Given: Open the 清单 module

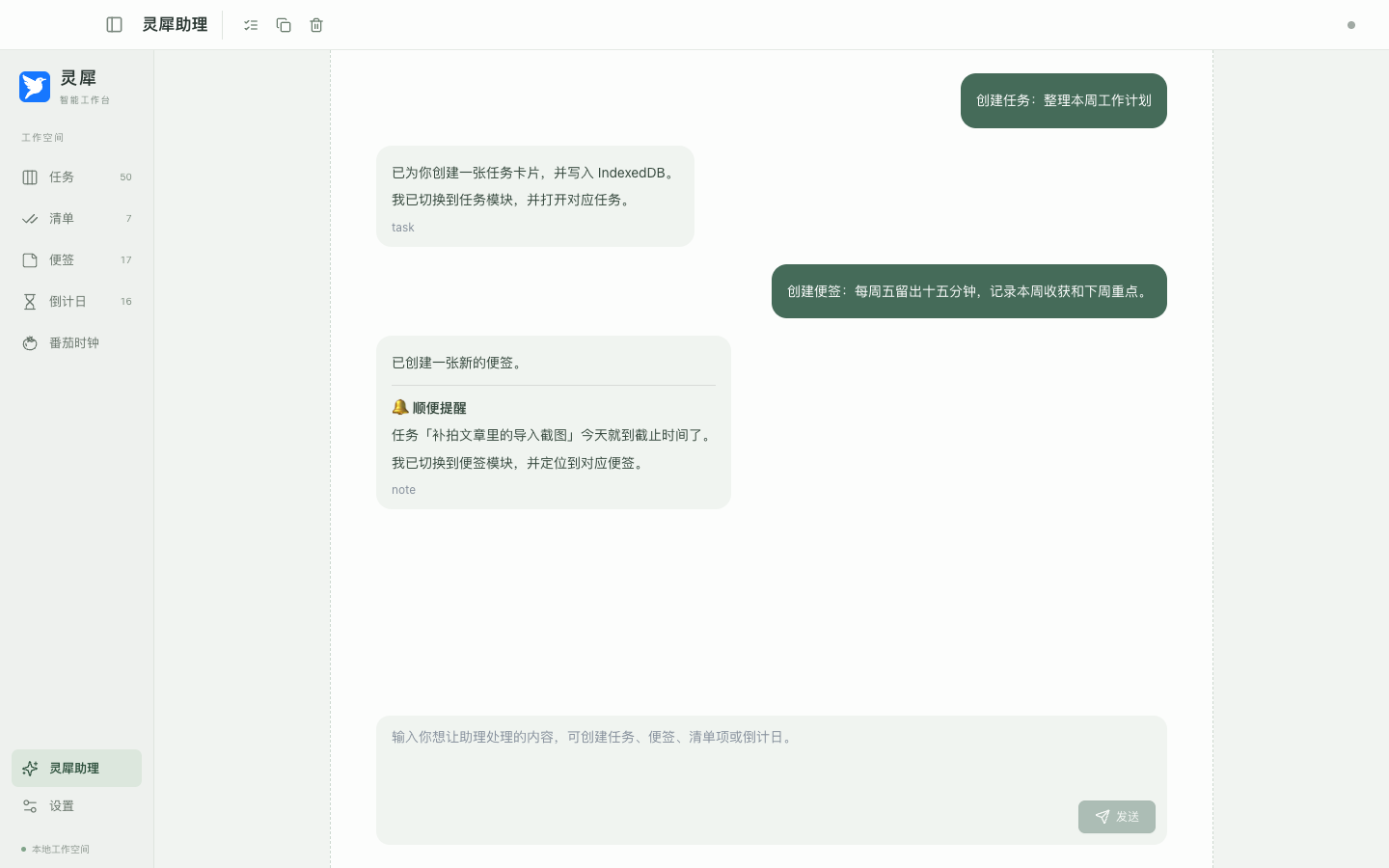Looking at the screenshot, I should (76, 219).
